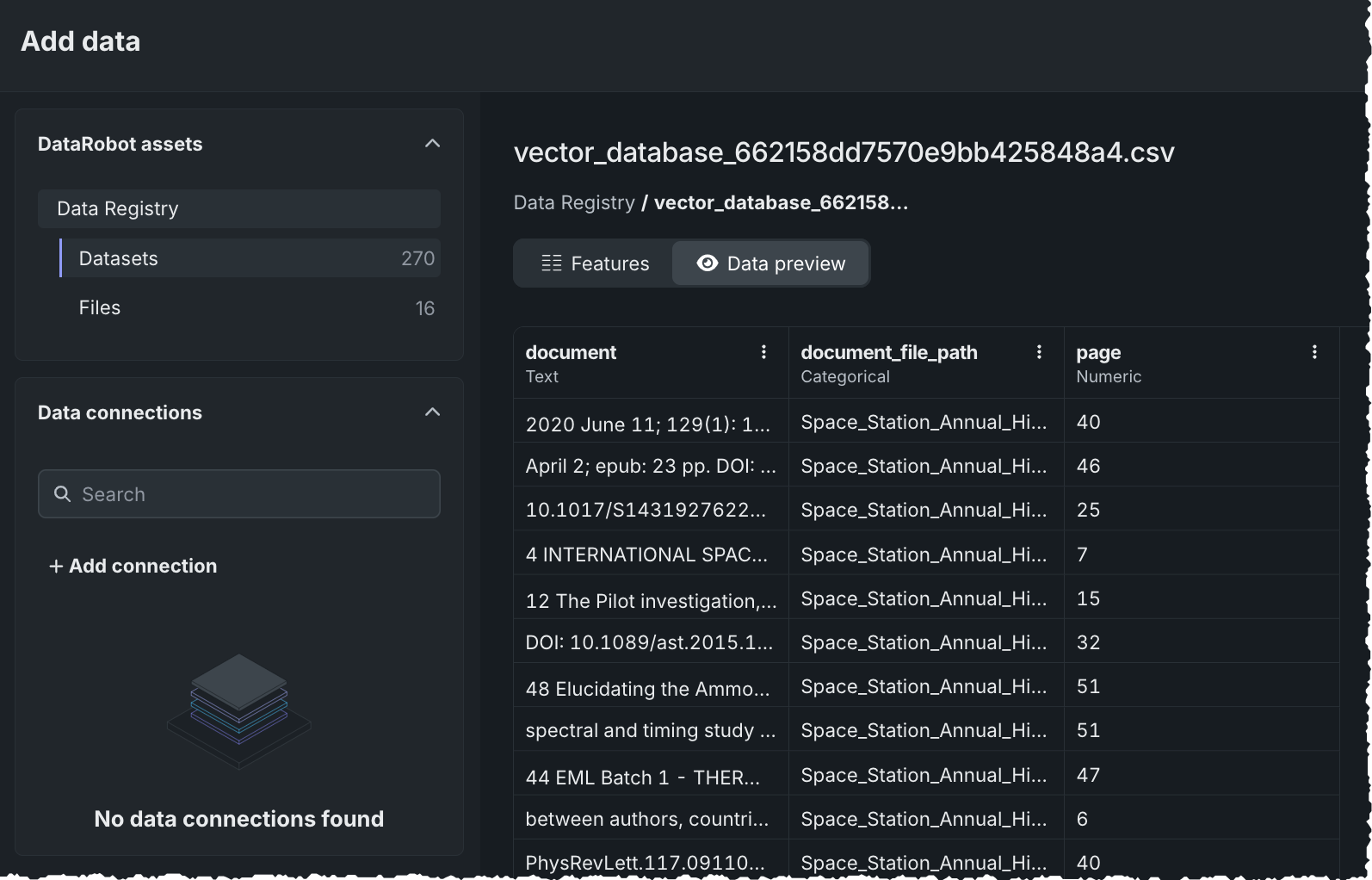This screenshot has width=1372, height=880.
Task: Select the row starting with 4 INTERNATIONAL SPAC
Action: [x=646, y=555]
